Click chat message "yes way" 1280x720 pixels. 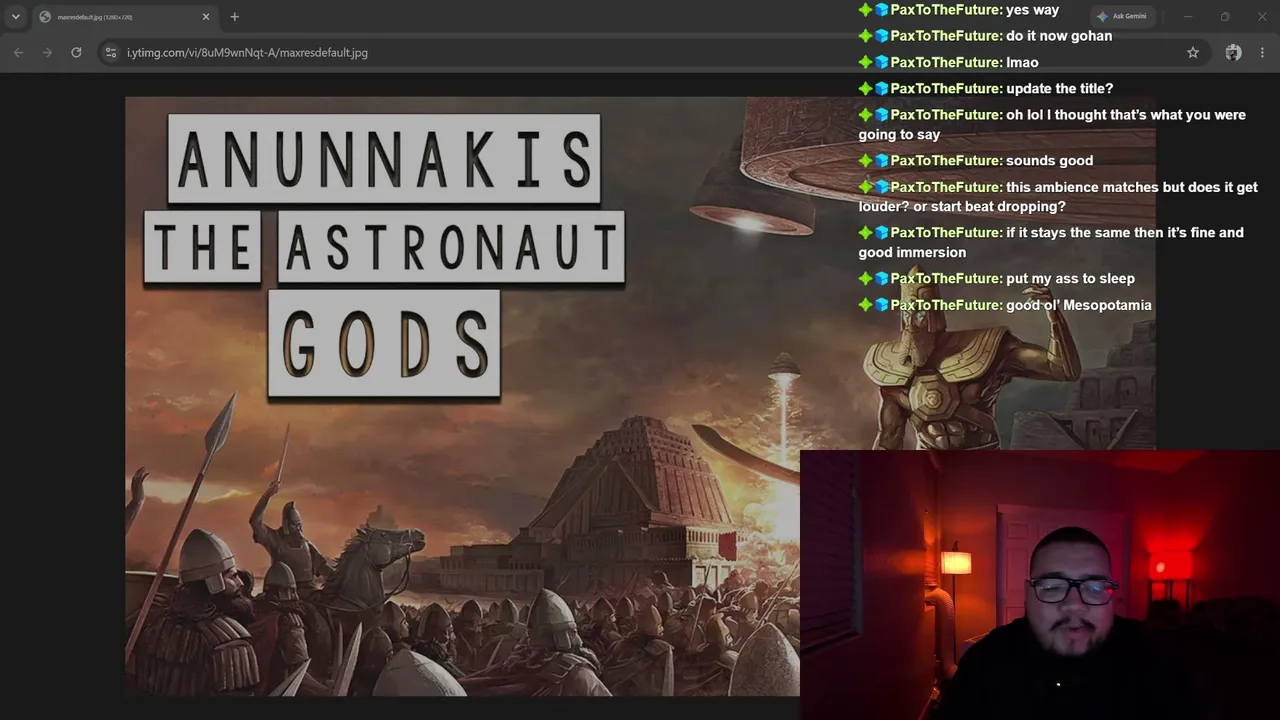point(1032,10)
